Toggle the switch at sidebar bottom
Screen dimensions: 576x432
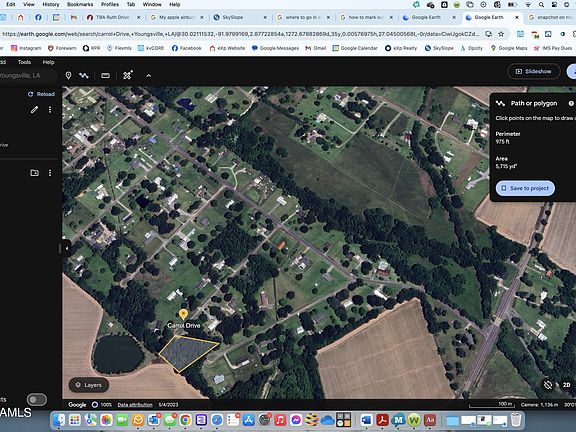(x=37, y=399)
